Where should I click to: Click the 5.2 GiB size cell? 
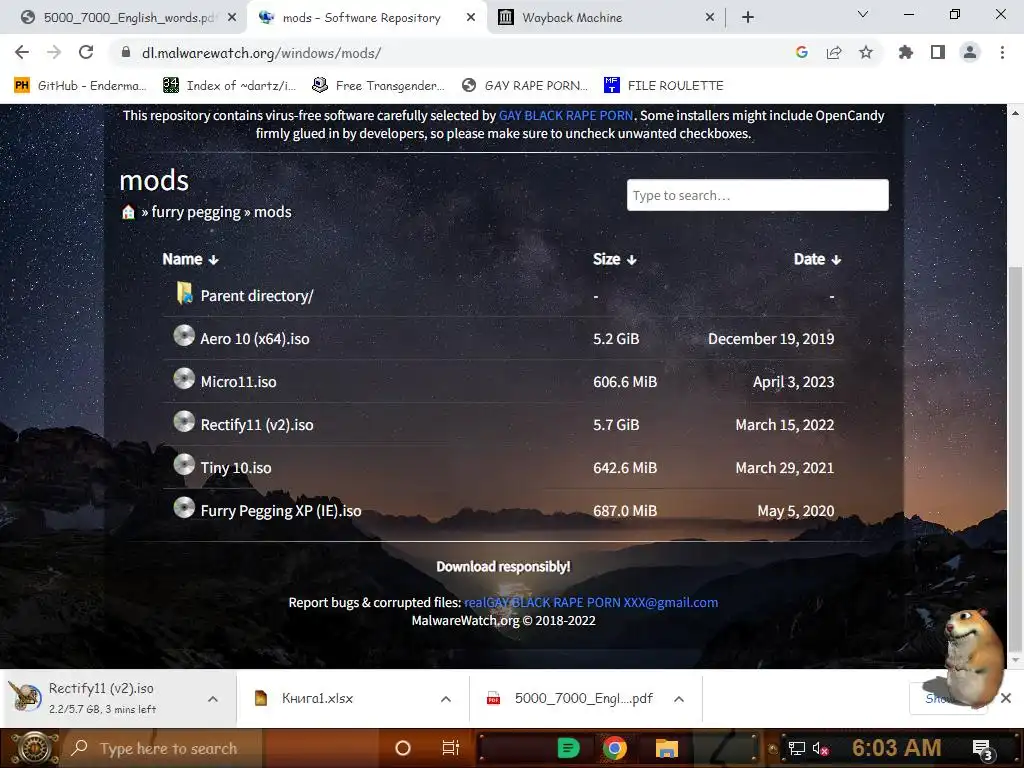(616, 339)
